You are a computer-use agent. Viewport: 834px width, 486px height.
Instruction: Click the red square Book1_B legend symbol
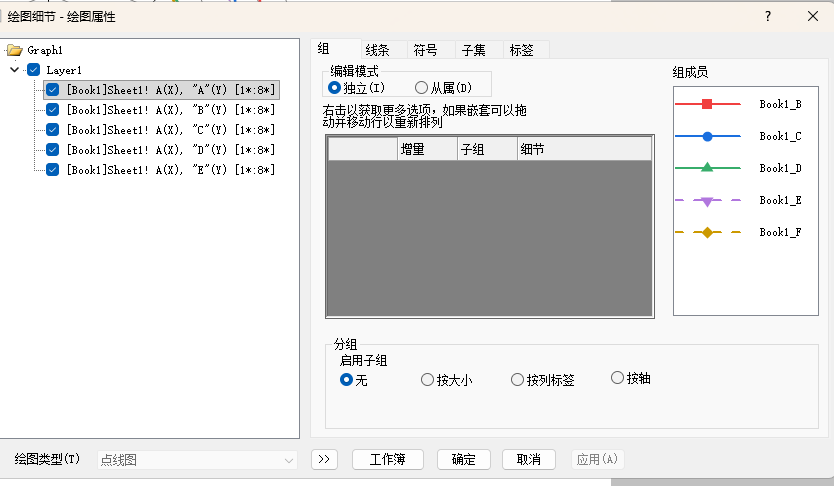coord(707,104)
